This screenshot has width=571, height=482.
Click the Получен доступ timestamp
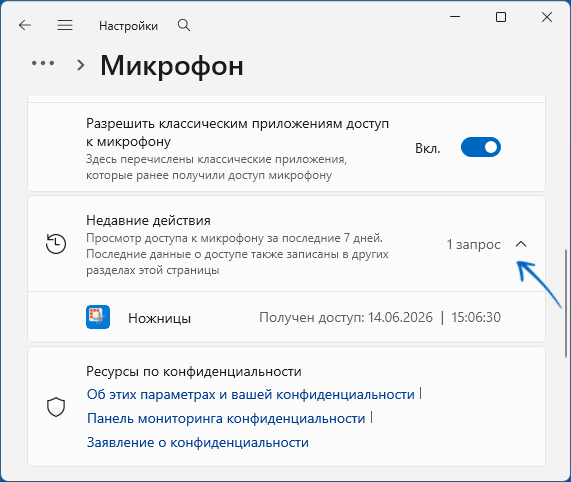pos(380,317)
